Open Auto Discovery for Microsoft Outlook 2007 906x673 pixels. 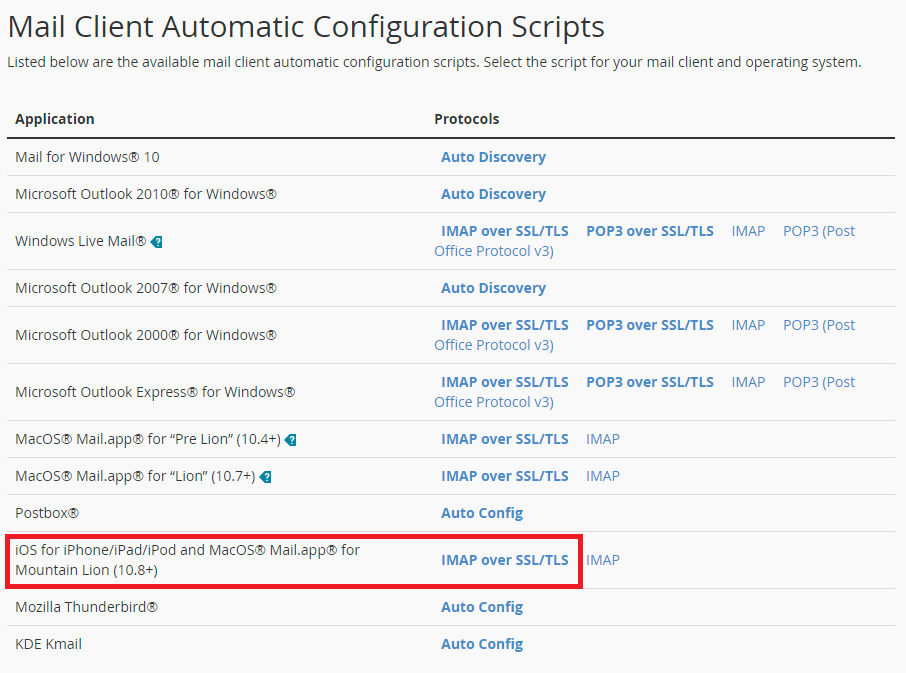point(493,288)
